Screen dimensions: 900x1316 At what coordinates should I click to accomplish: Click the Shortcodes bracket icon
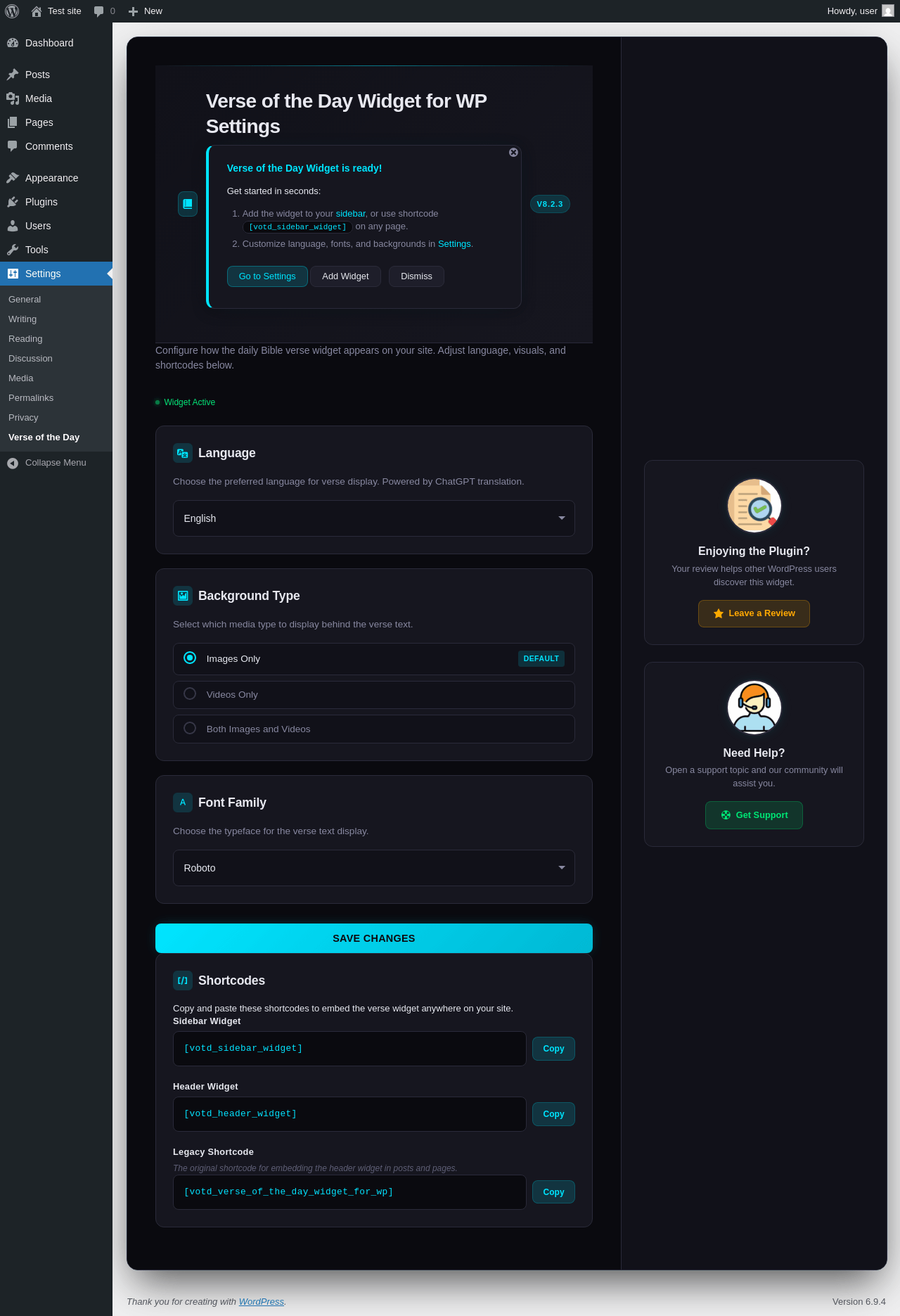[x=183, y=980]
